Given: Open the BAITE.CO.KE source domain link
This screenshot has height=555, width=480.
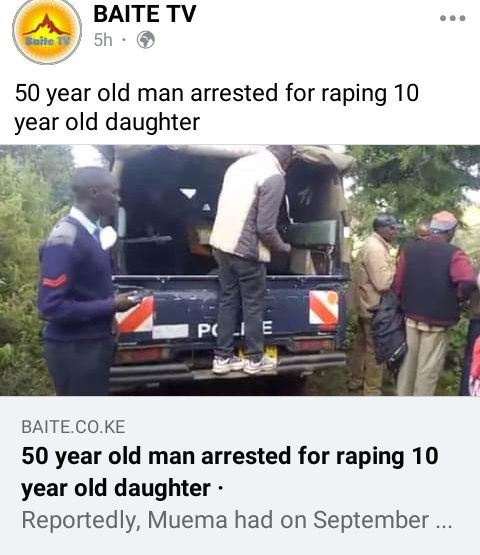Looking at the screenshot, I should [x=73, y=427].
